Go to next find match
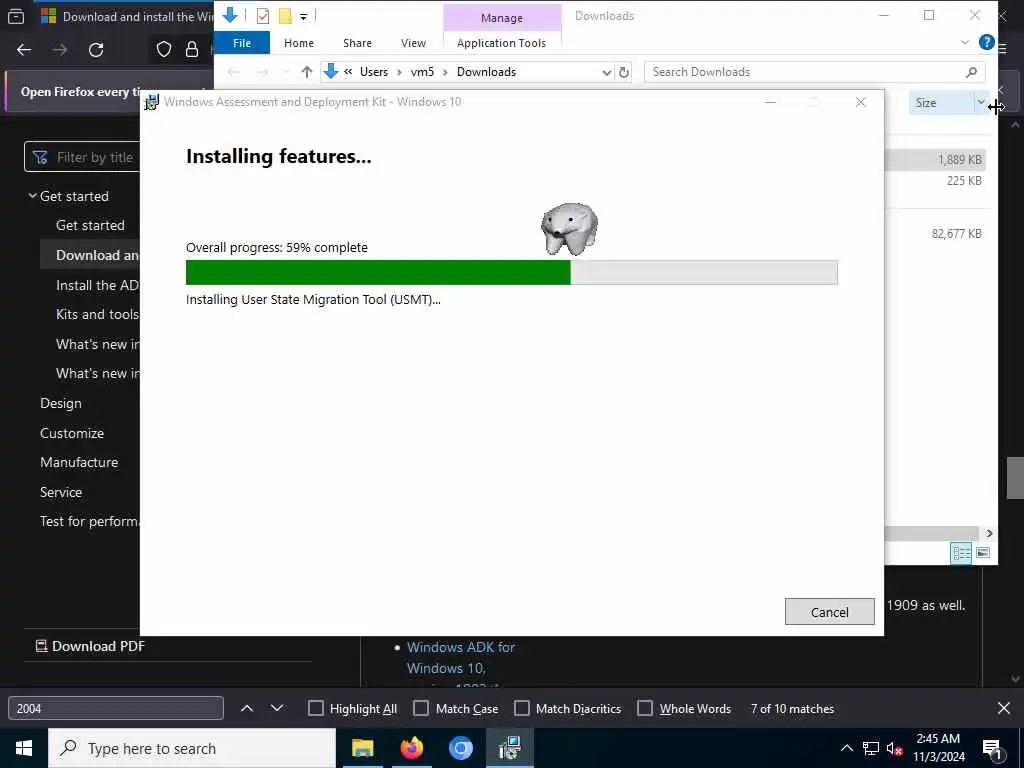The image size is (1024, 768). pyautogui.click(x=277, y=709)
